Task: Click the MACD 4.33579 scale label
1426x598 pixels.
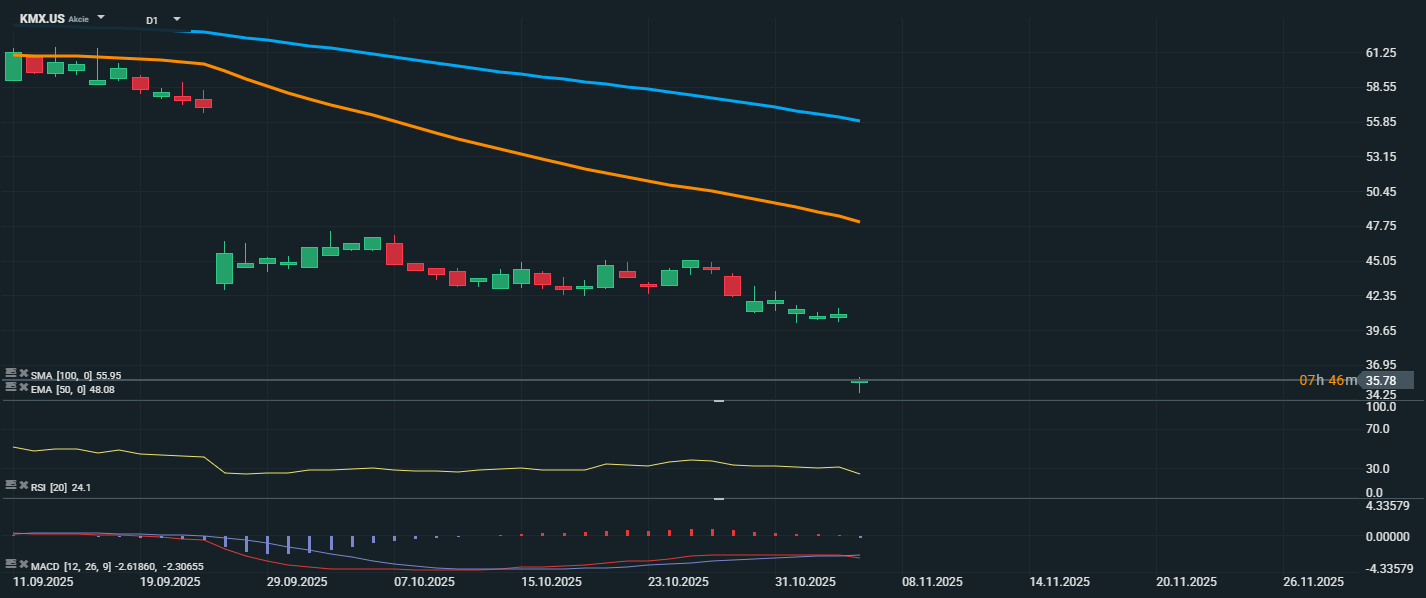Action: tap(1387, 506)
